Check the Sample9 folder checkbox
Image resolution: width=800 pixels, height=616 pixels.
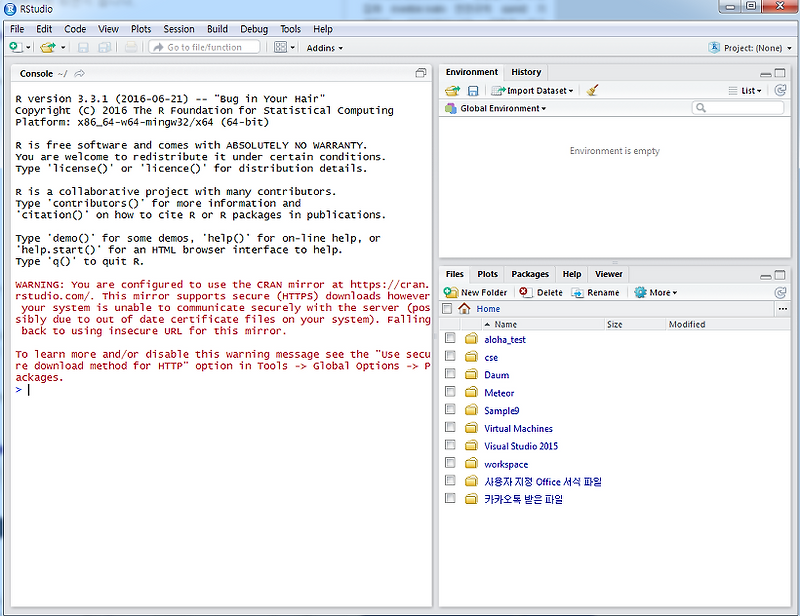point(450,409)
